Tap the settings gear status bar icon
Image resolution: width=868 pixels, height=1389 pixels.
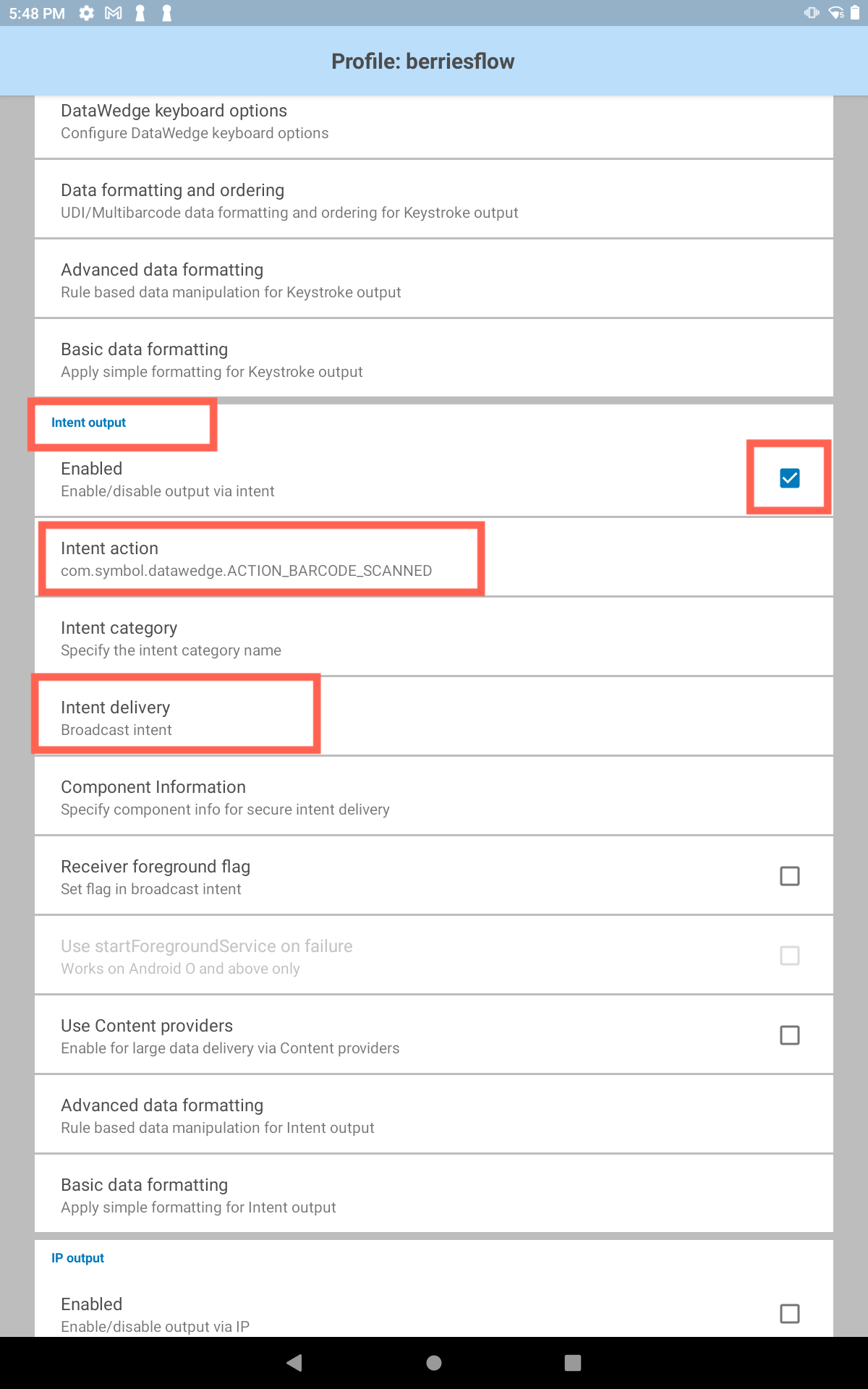pyautogui.click(x=87, y=13)
